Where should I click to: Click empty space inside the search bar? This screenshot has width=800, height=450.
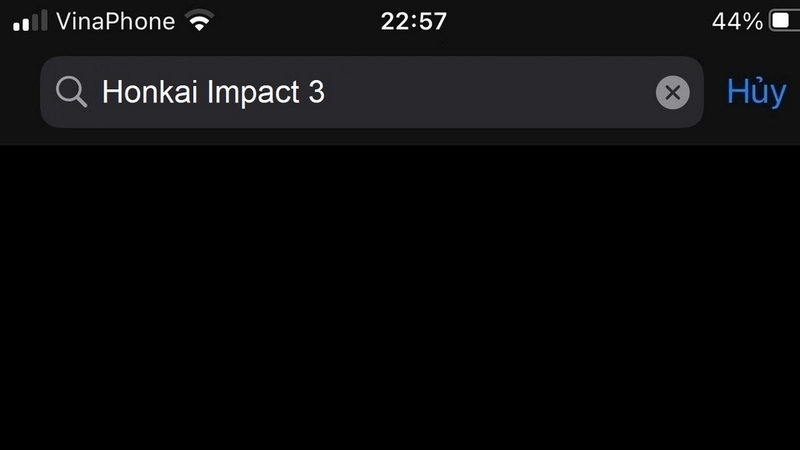tap(490, 92)
